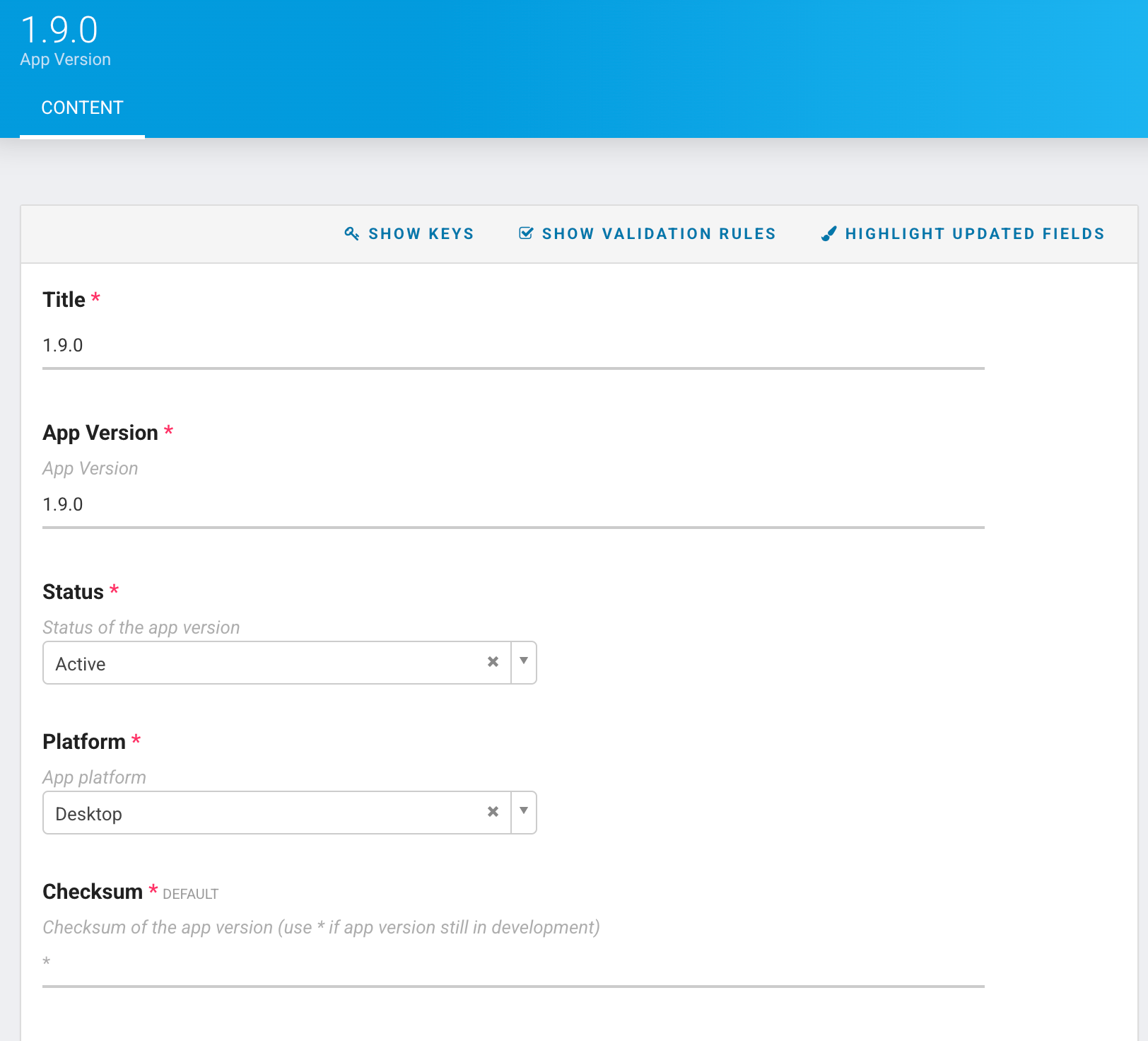Click the Checksum input field

(512, 963)
